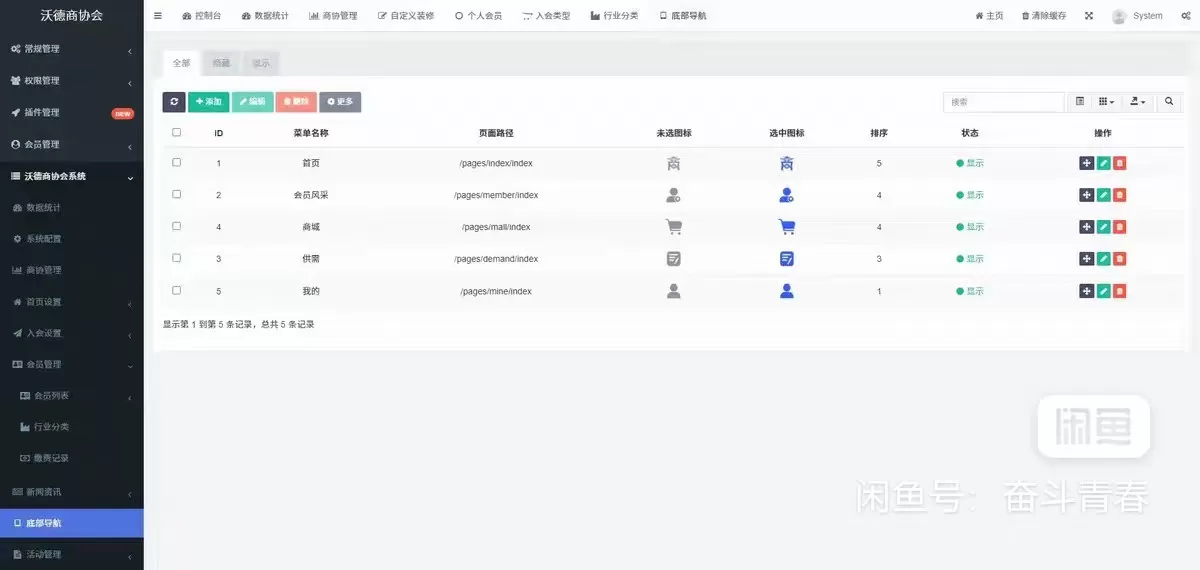Viewport: 1200px width, 570px height.
Task: Check the 商城 row checkbox
Action: 177,226
